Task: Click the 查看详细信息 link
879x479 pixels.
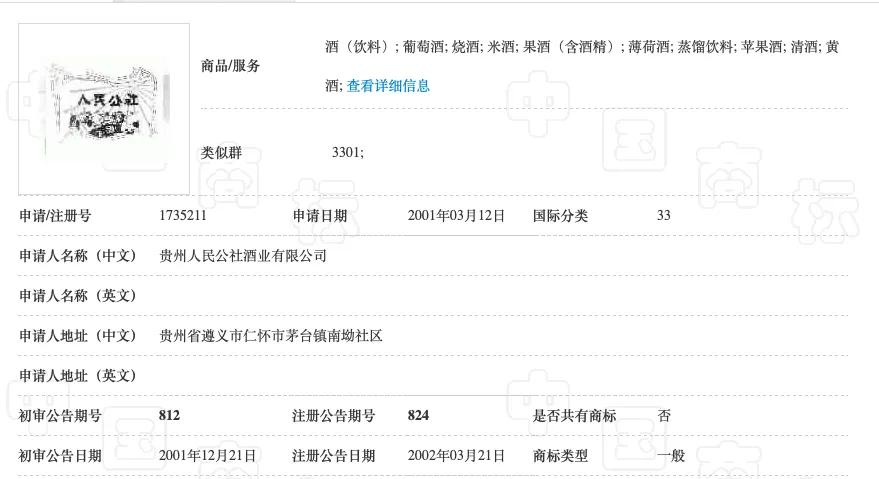Action: [388, 86]
